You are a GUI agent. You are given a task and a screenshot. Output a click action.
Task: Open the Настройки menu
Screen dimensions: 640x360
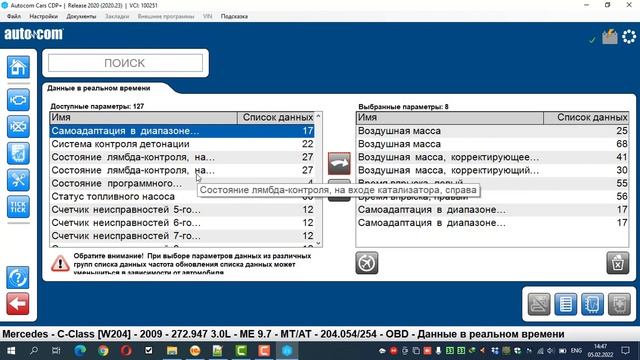(x=43, y=16)
